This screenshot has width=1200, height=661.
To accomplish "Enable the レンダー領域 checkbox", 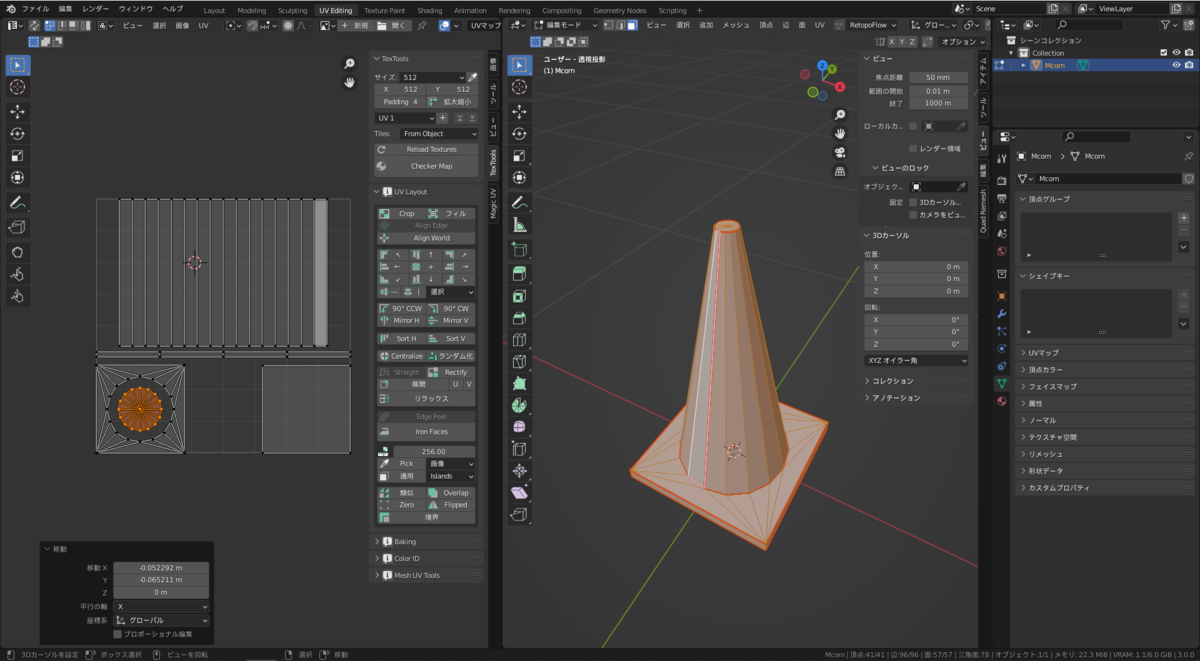I will tap(913, 148).
